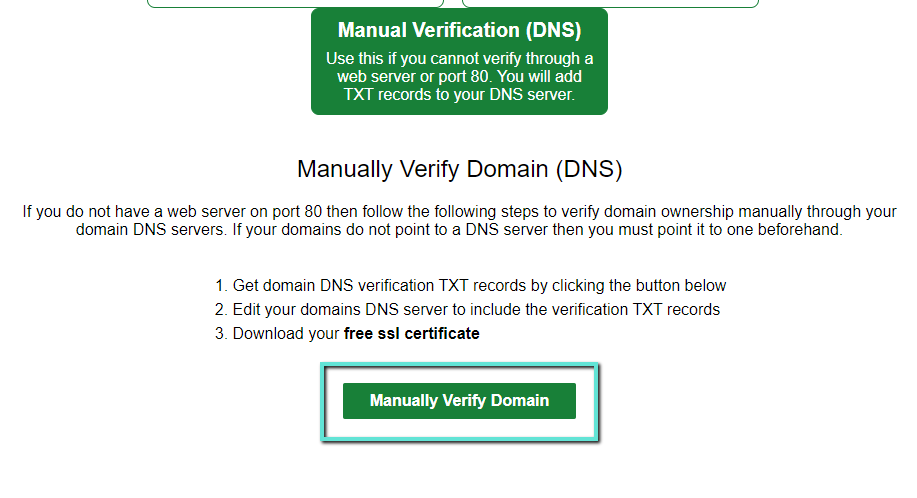
Task: Click the paragraph line starting "If you do not"
Action: click(x=459, y=212)
